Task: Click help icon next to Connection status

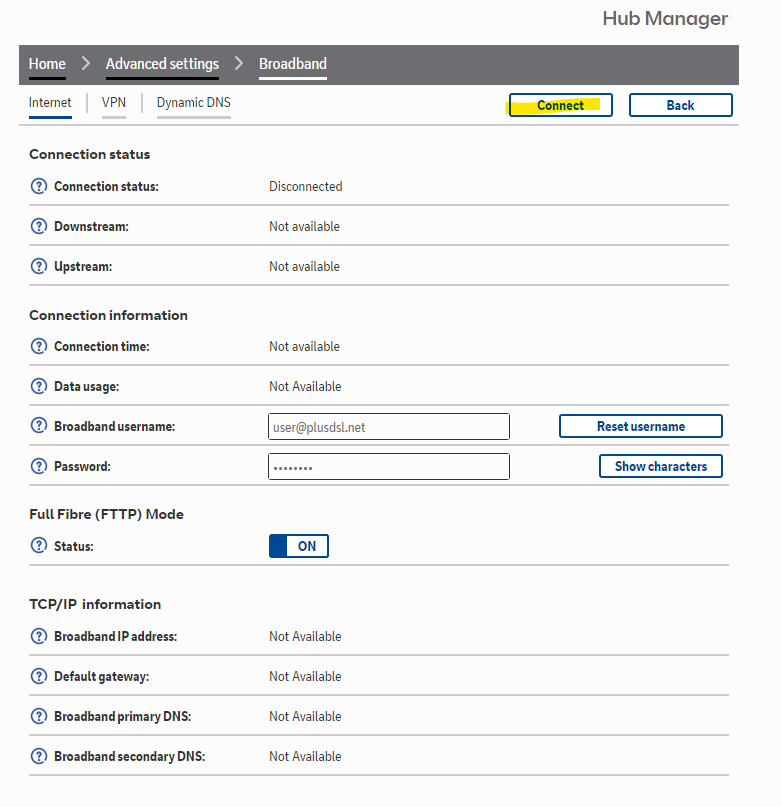Action: [x=39, y=186]
